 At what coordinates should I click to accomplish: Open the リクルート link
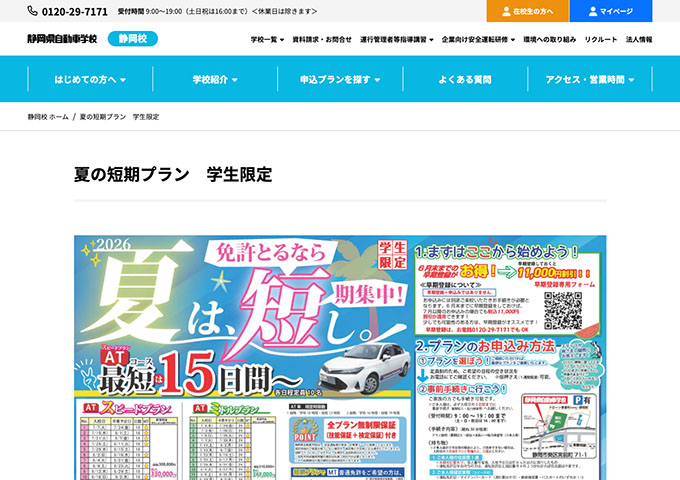click(601, 39)
